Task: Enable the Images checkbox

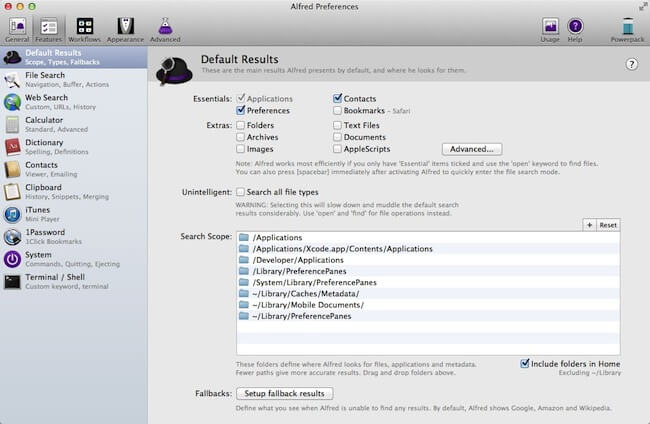Action: [240, 148]
